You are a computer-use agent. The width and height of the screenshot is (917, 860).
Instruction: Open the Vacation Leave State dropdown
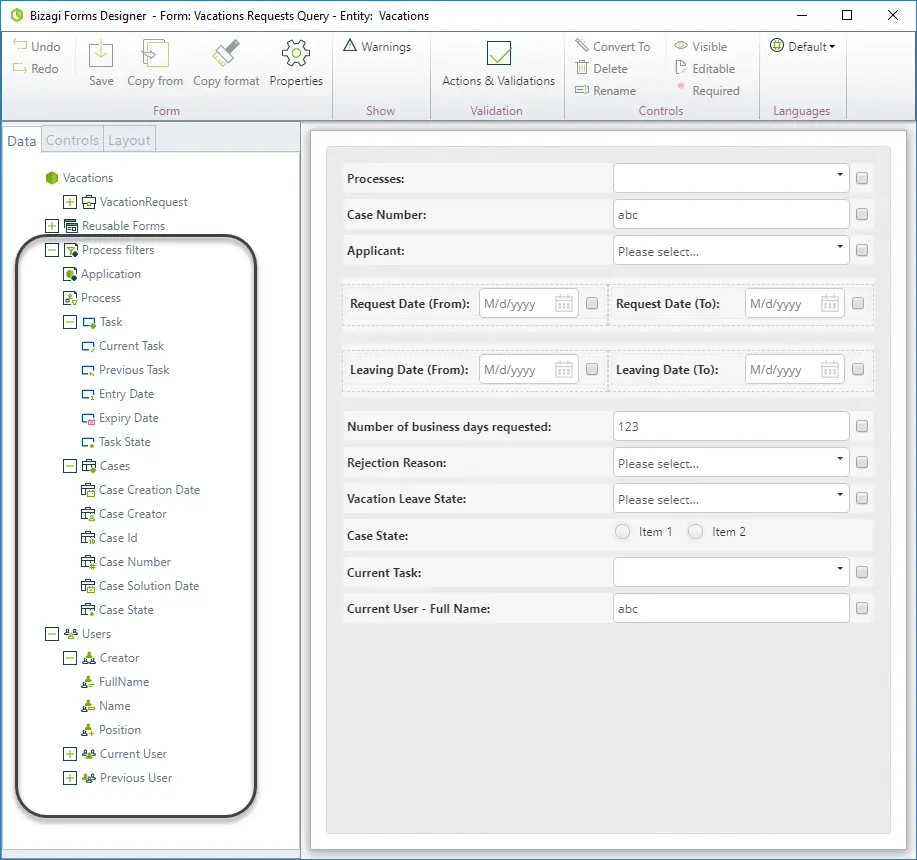(x=730, y=499)
